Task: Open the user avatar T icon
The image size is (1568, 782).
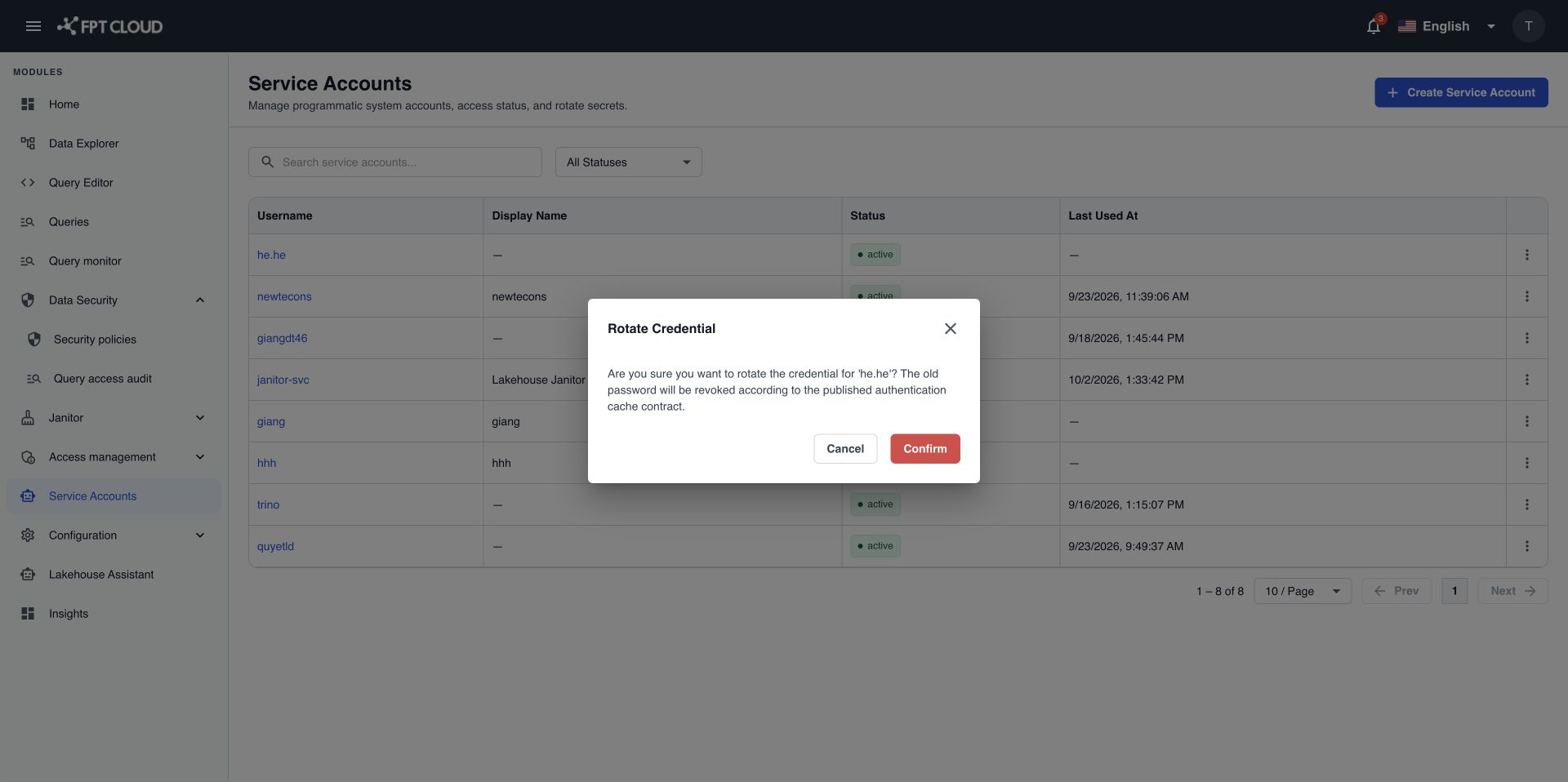Action: (x=1528, y=26)
